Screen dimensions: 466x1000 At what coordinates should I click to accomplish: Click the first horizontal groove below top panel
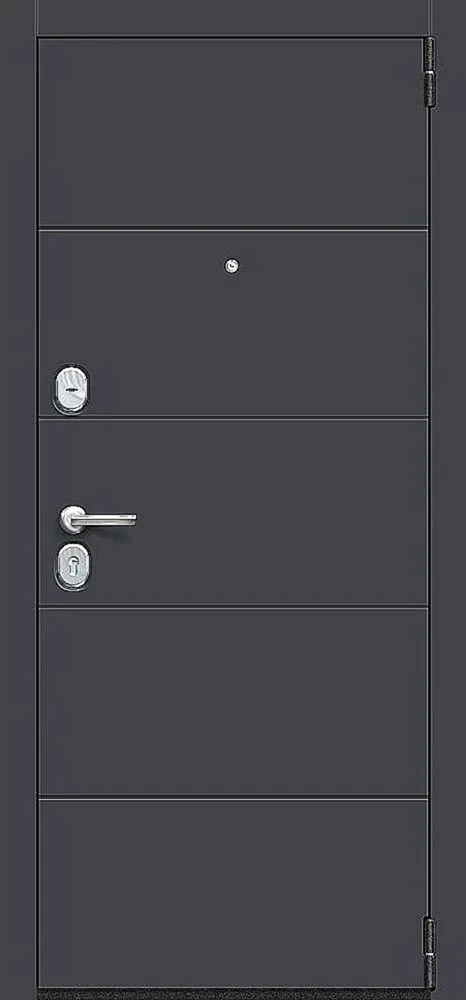point(233,228)
